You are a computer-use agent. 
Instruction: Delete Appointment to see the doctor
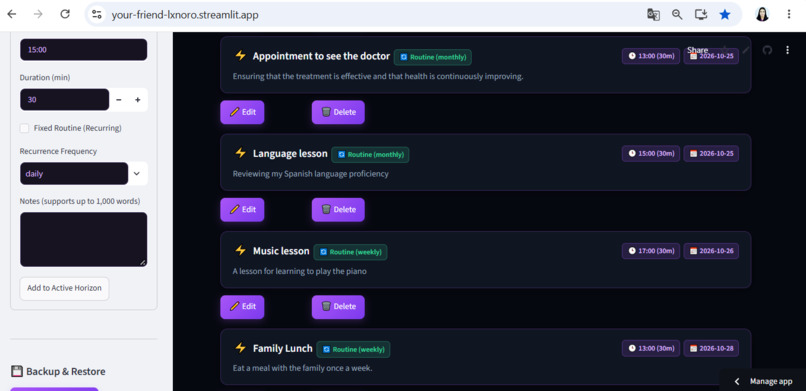point(338,112)
